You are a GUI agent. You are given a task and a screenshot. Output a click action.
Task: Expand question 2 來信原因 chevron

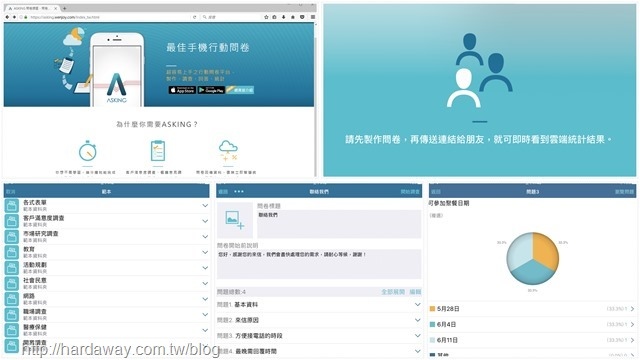pyautogui.click(x=417, y=320)
